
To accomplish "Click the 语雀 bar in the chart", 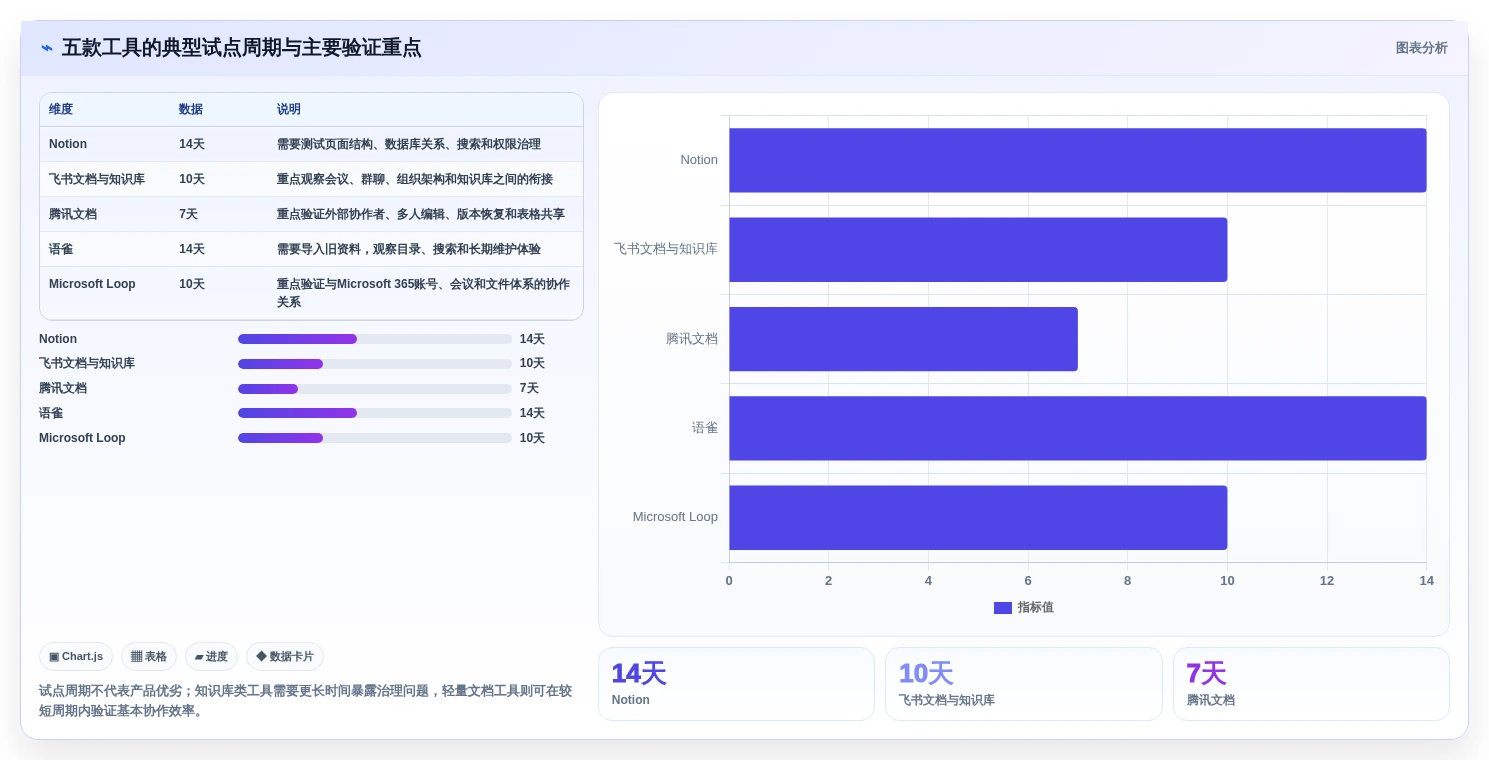I will 1077,428.
